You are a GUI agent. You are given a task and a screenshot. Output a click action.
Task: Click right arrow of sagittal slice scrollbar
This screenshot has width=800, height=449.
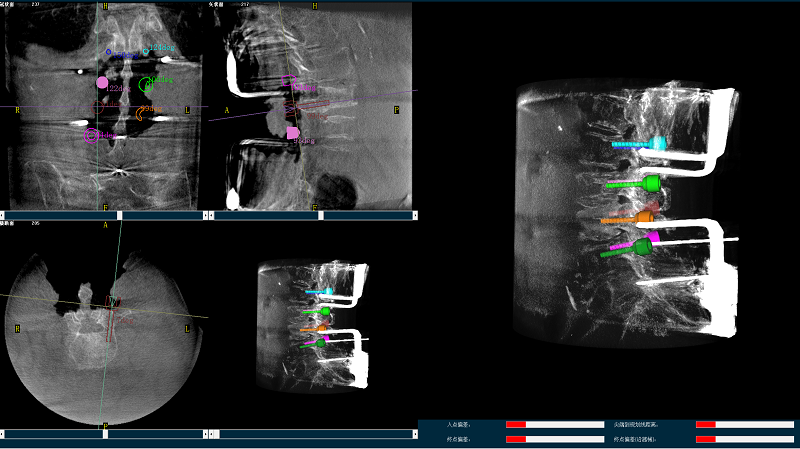[x=413, y=214]
